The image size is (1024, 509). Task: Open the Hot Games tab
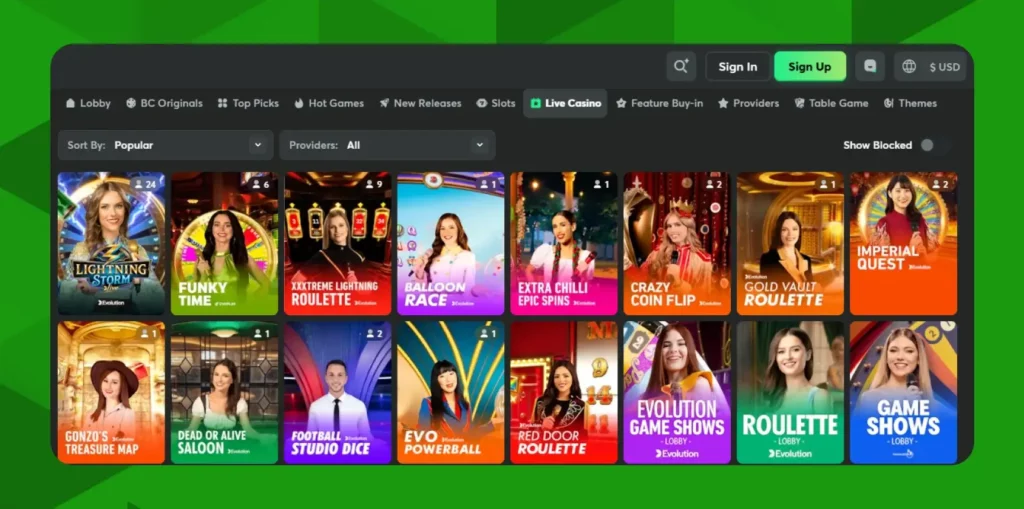point(329,103)
